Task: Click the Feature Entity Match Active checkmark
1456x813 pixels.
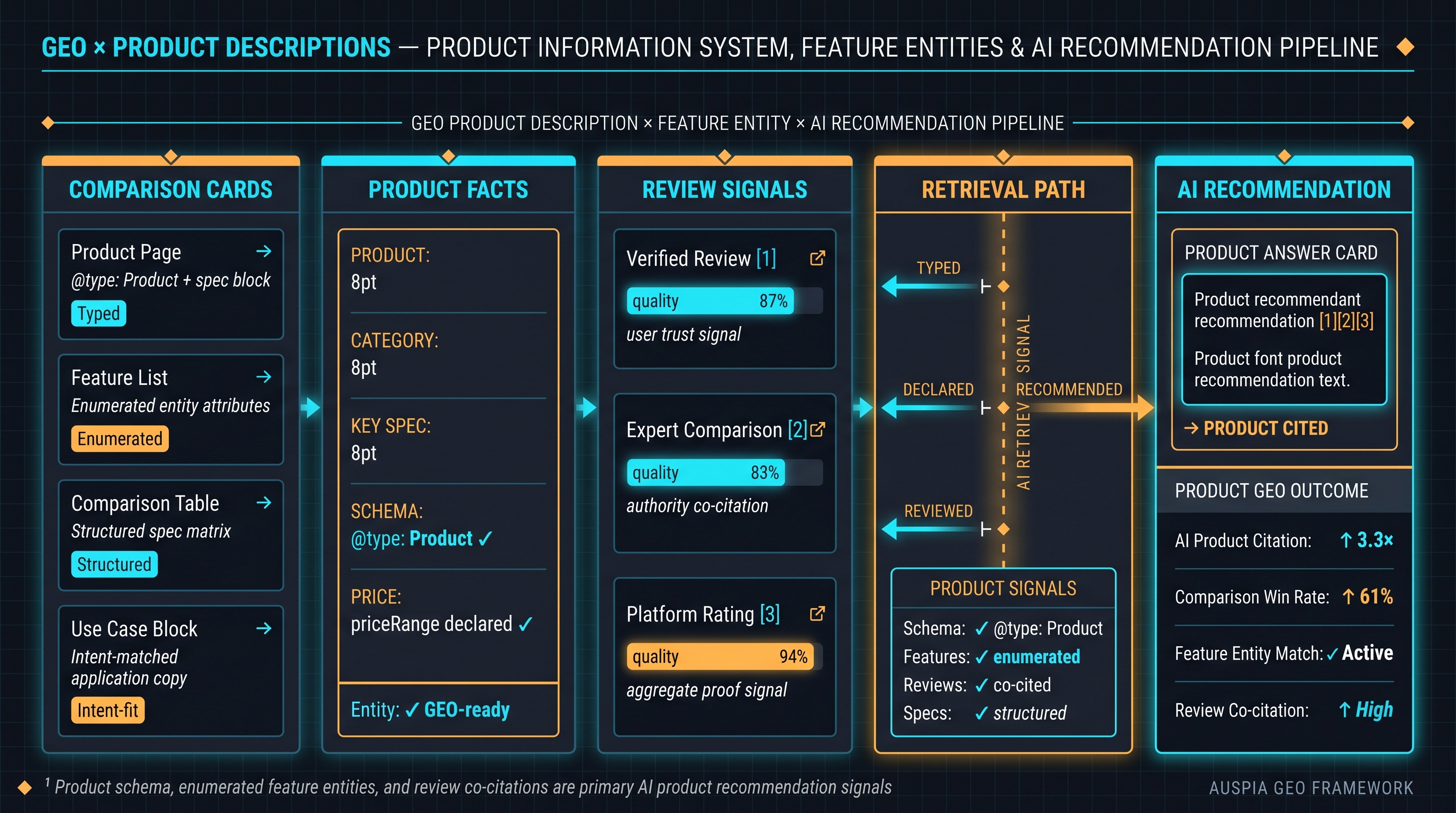Action: [1332, 654]
